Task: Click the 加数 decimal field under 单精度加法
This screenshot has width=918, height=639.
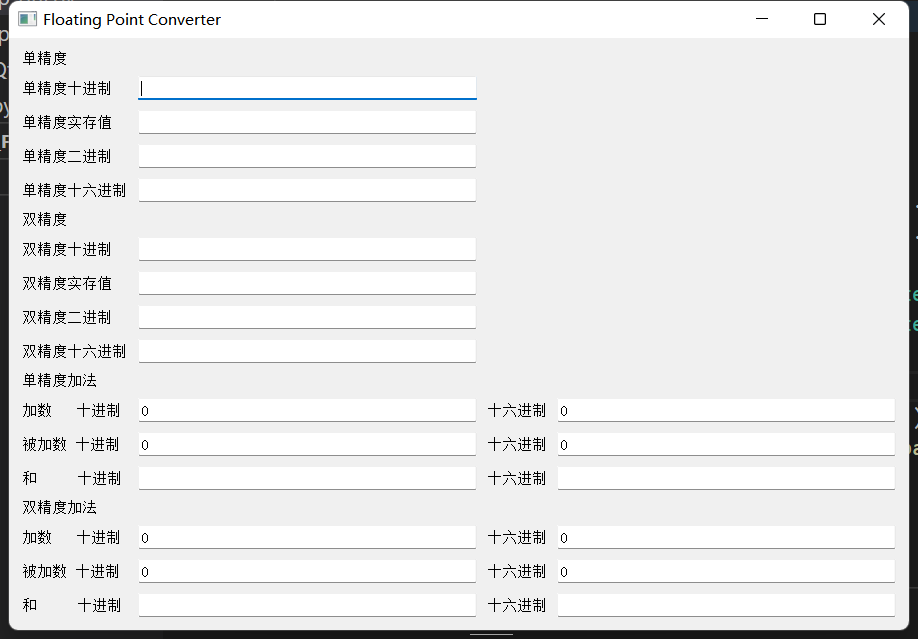Action: pyautogui.click(x=306, y=410)
